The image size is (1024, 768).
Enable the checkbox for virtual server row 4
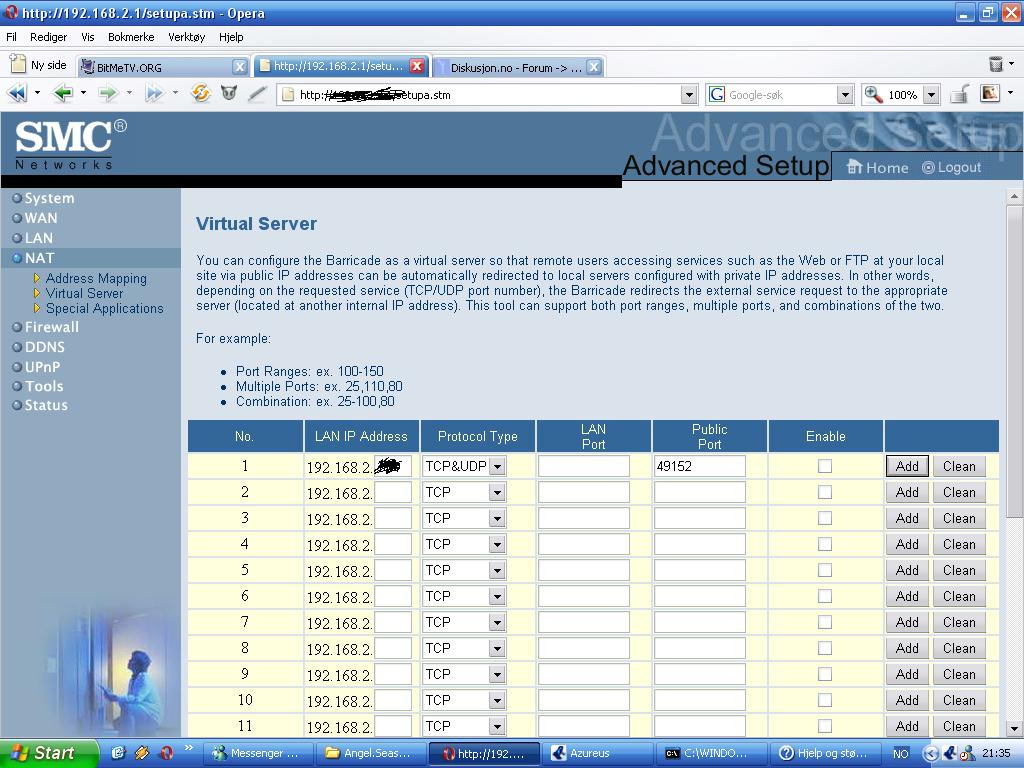click(x=825, y=544)
